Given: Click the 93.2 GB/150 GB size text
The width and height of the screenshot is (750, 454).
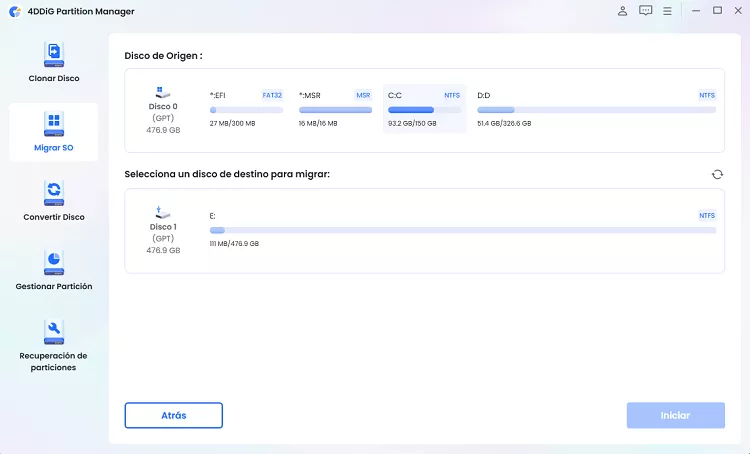Looking at the screenshot, I should 412,123.
